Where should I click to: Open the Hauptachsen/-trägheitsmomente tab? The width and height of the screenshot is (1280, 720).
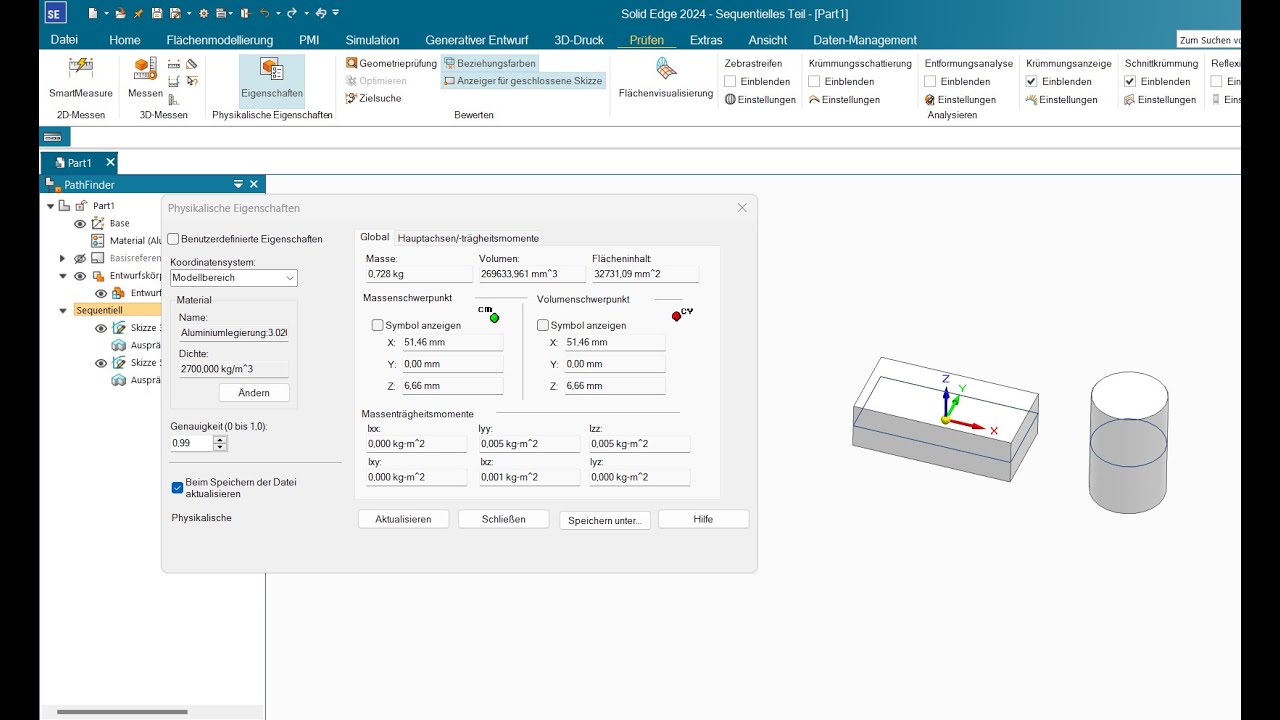tap(468, 238)
